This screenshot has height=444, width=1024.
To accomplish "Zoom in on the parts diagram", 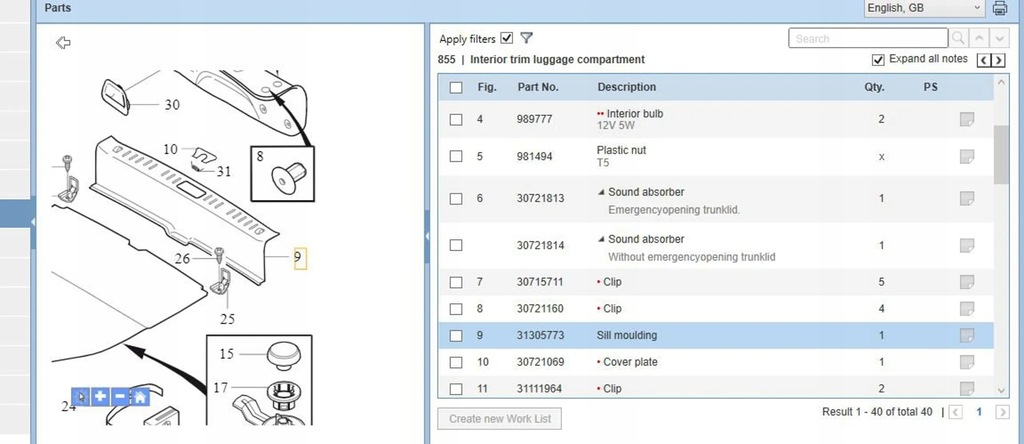I will [102, 397].
